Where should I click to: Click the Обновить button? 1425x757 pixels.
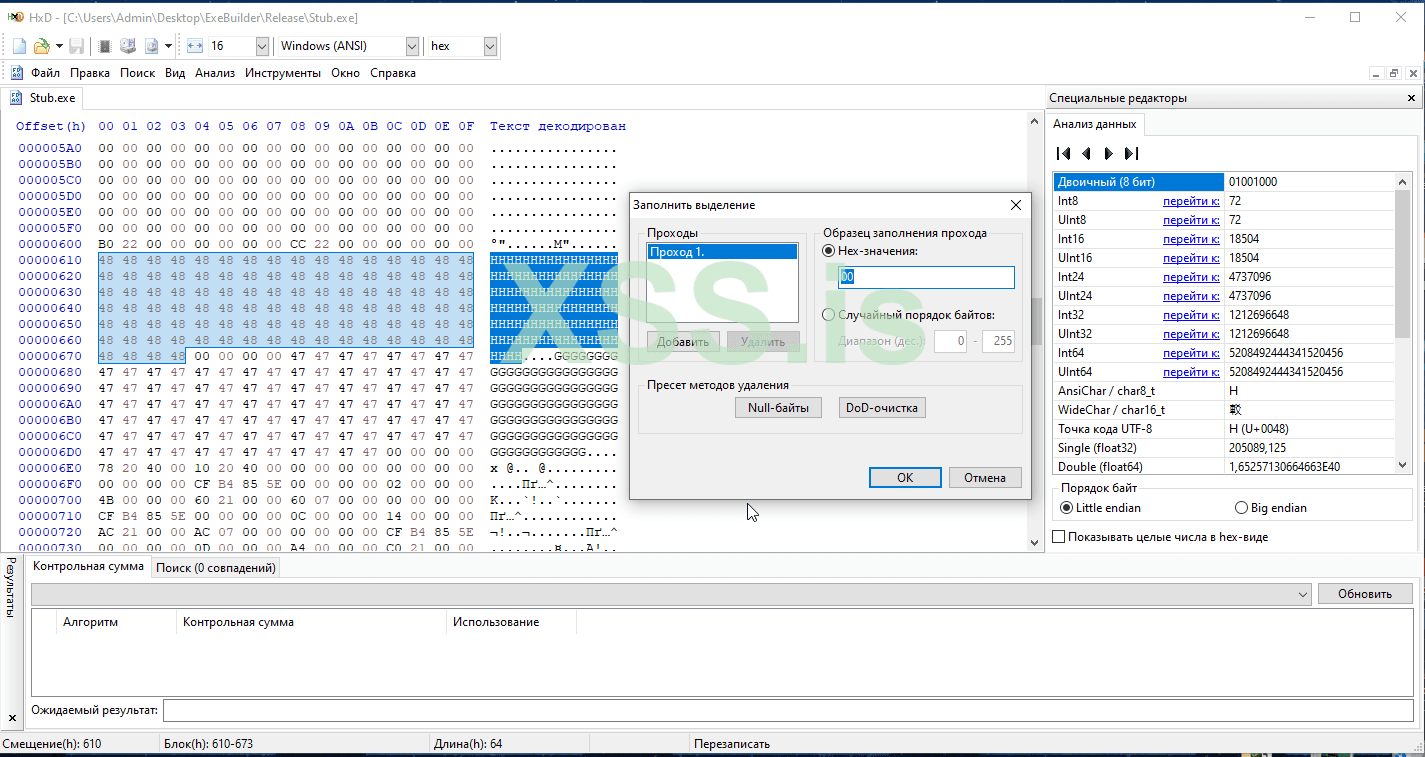pos(1365,594)
